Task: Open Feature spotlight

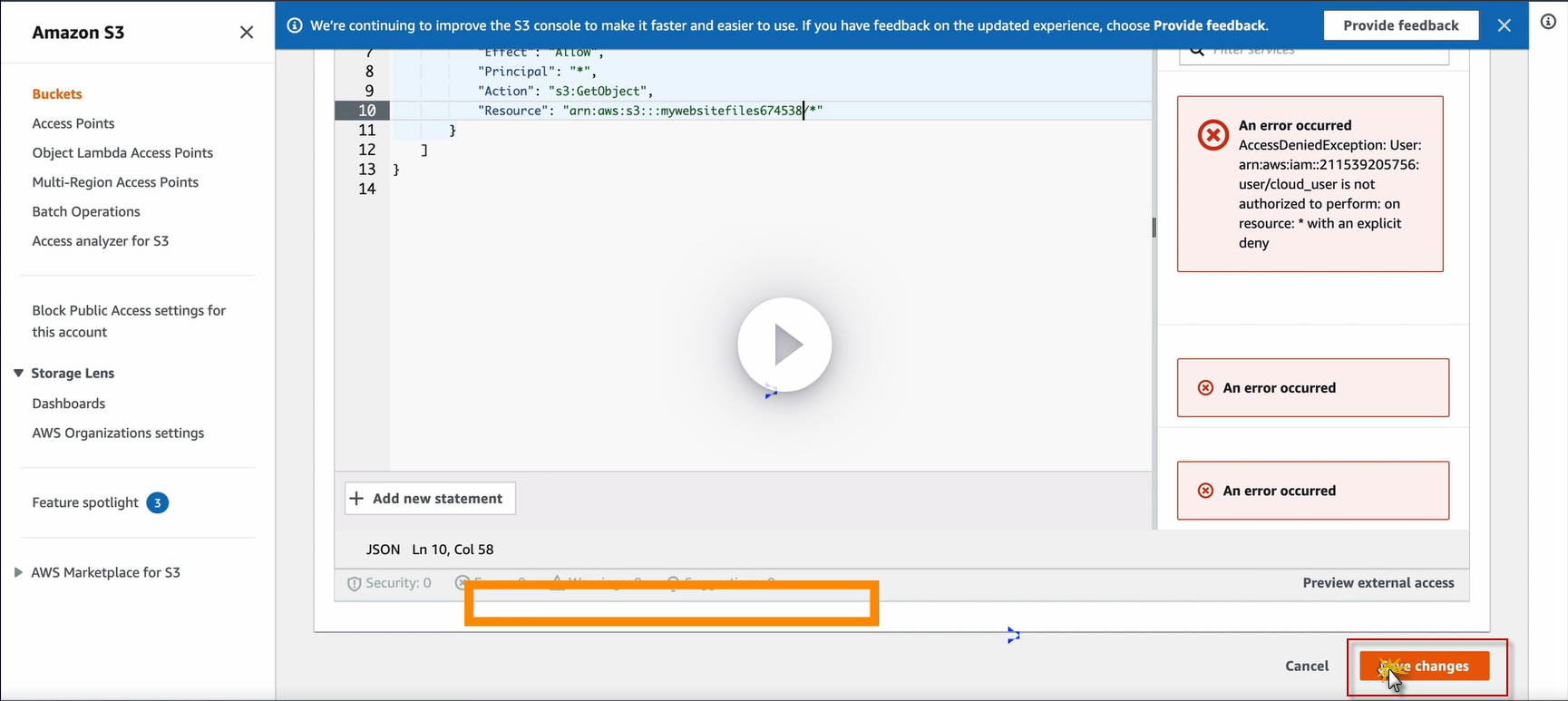Action: 85,502
